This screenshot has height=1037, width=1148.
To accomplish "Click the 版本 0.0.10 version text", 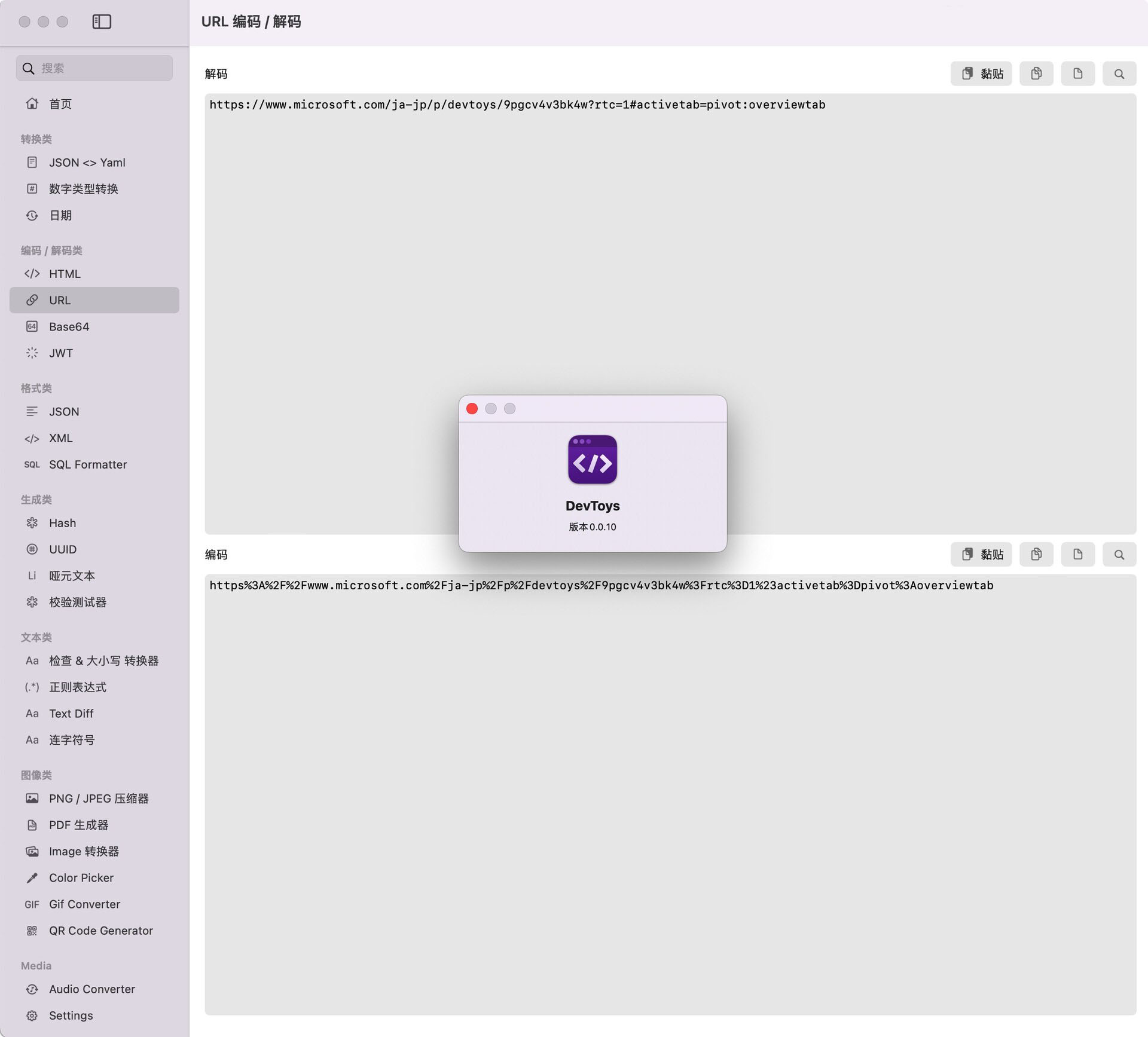I will 593,527.
